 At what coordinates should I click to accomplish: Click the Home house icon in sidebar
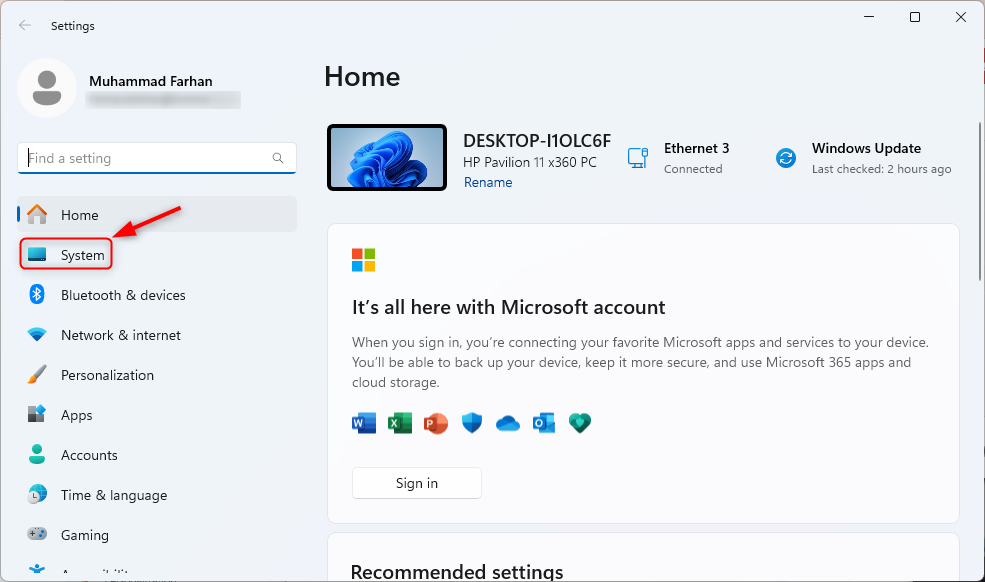coord(37,214)
